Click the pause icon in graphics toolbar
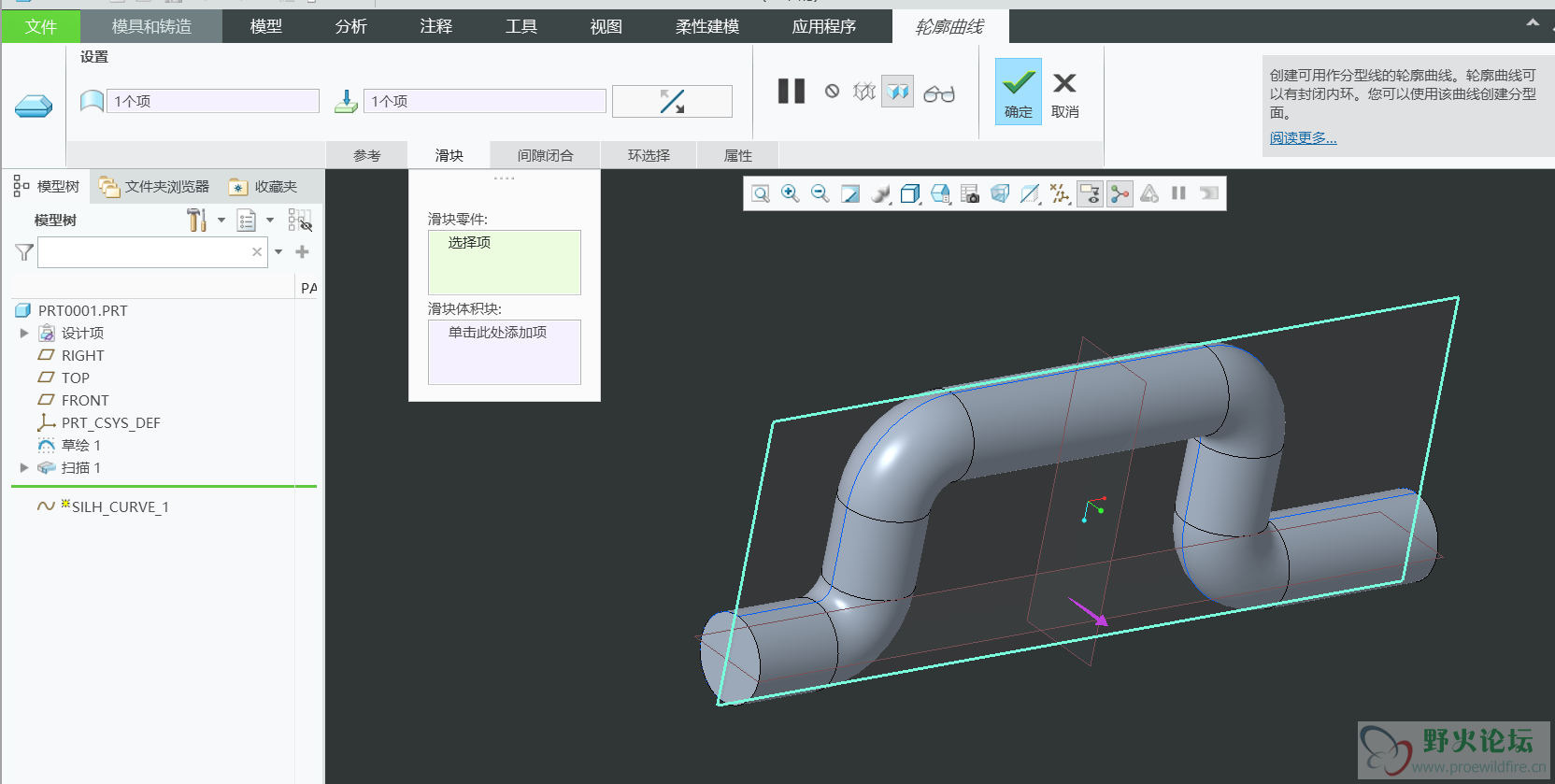Screen dimensions: 1555x784 click(1179, 193)
